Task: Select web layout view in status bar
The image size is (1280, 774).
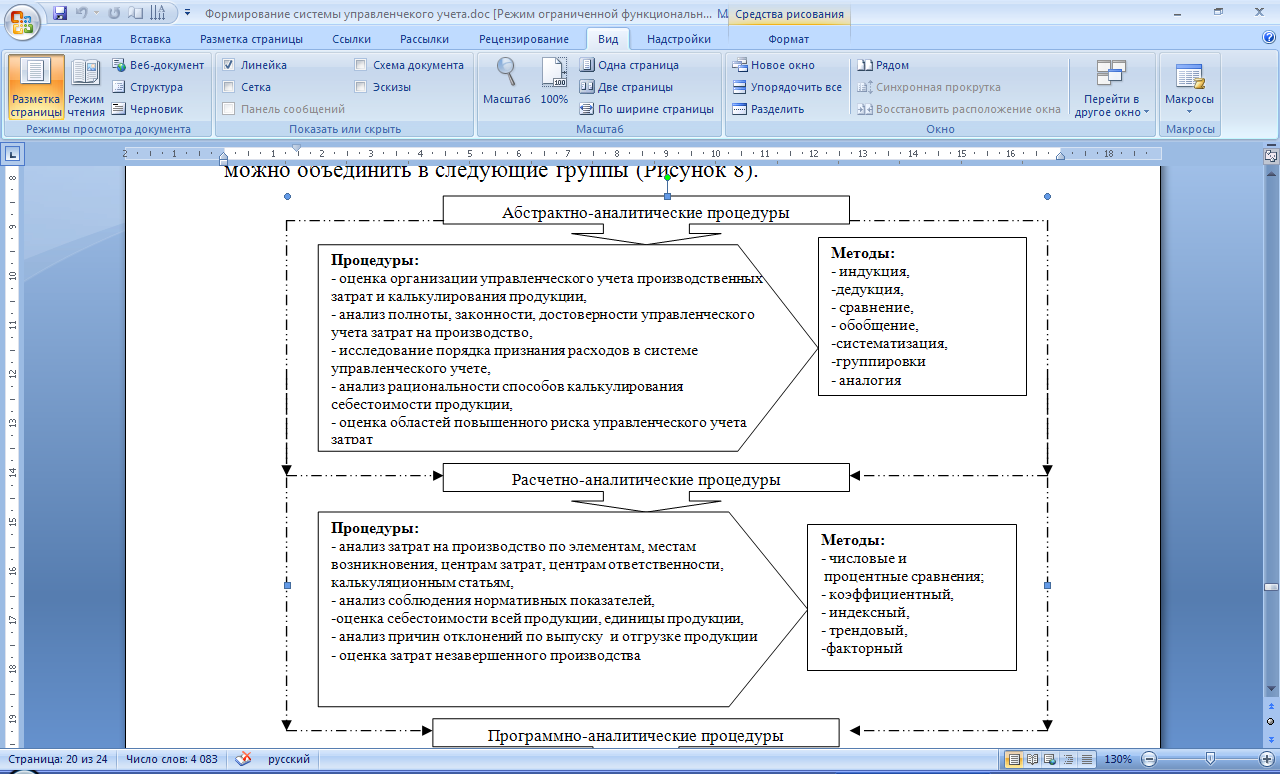Action: pos(1050,759)
